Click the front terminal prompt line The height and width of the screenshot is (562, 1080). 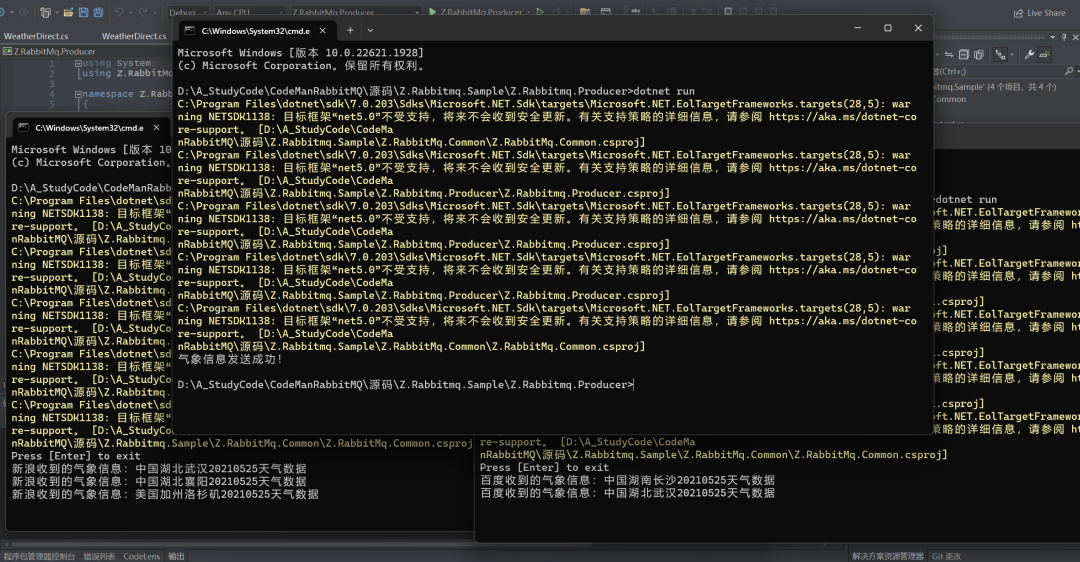click(405, 385)
